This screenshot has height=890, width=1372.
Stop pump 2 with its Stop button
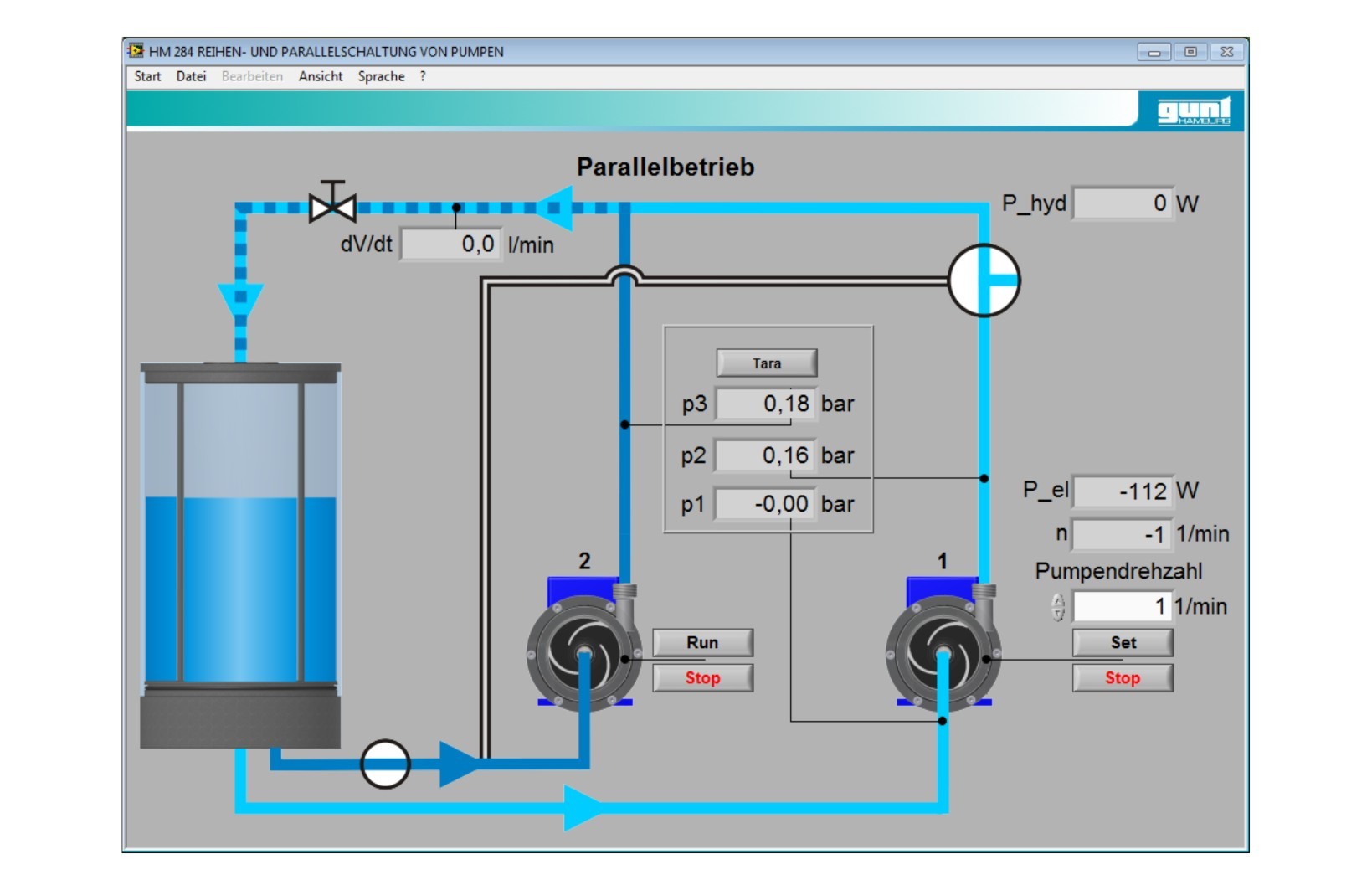pyautogui.click(x=702, y=677)
